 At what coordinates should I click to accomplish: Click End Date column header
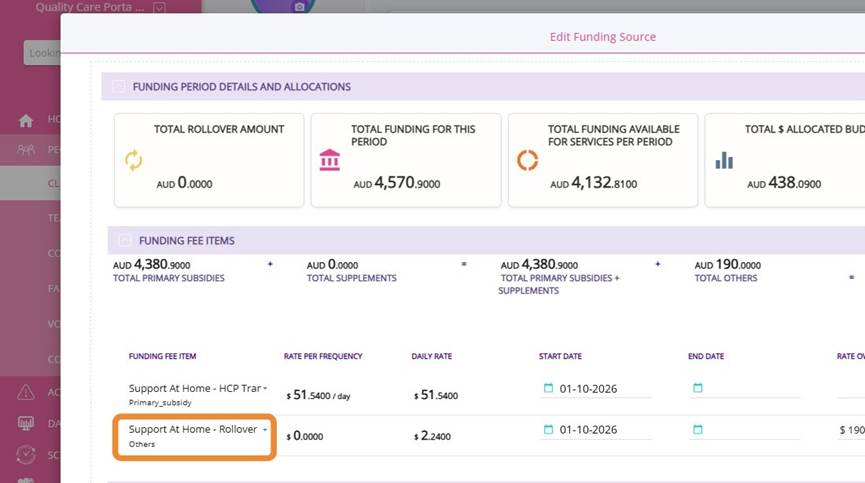[706, 356]
